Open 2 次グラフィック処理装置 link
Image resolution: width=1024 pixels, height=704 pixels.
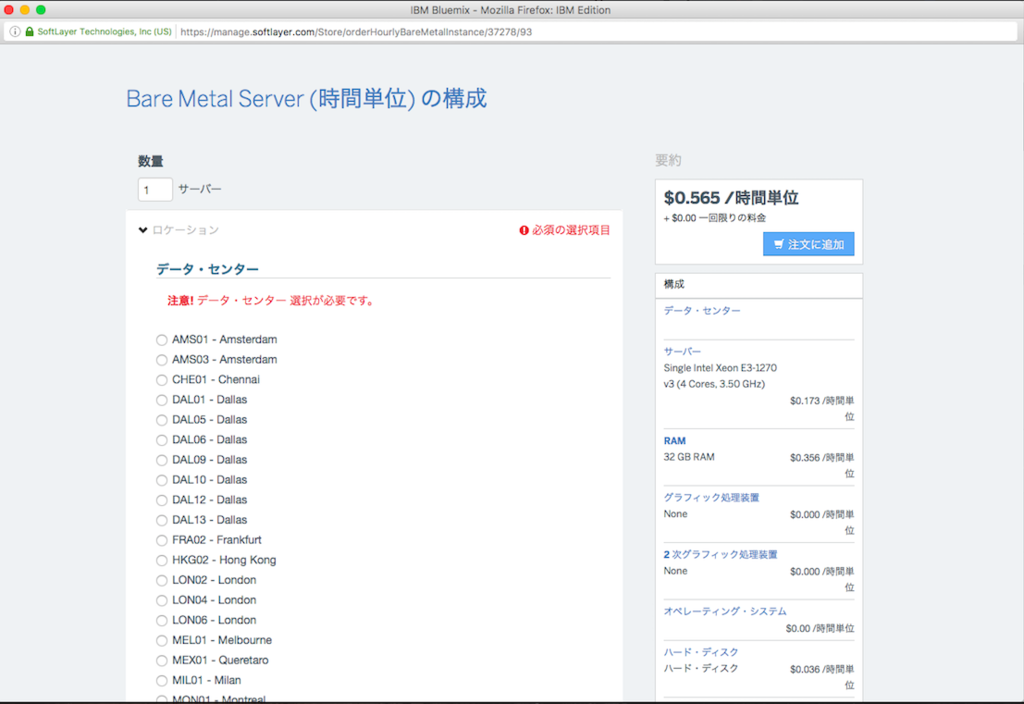[x=720, y=554]
